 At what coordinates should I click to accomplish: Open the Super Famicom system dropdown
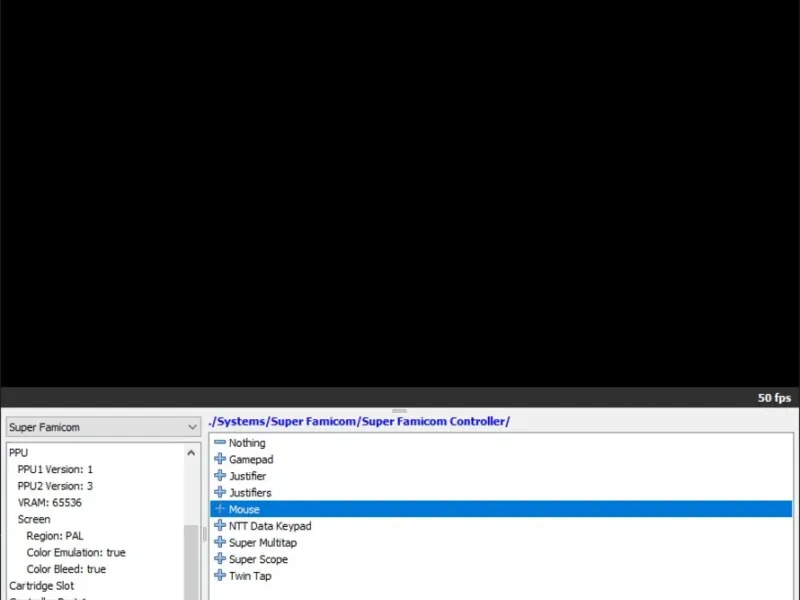click(x=103, y=427)
